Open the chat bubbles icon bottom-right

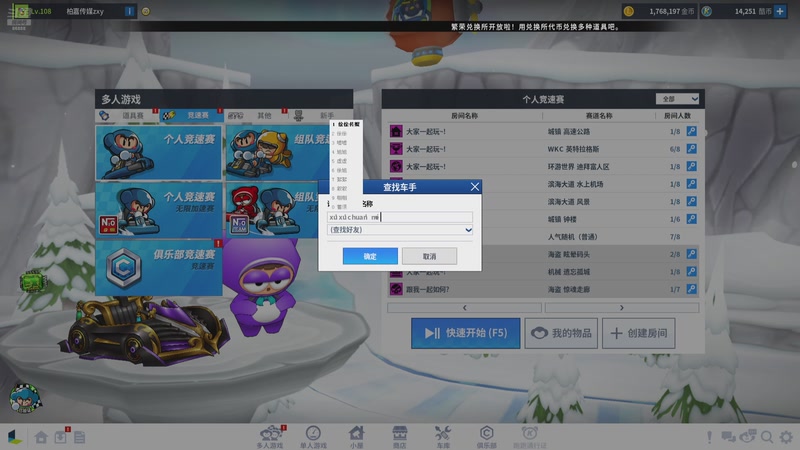click(x=728, y=437)
